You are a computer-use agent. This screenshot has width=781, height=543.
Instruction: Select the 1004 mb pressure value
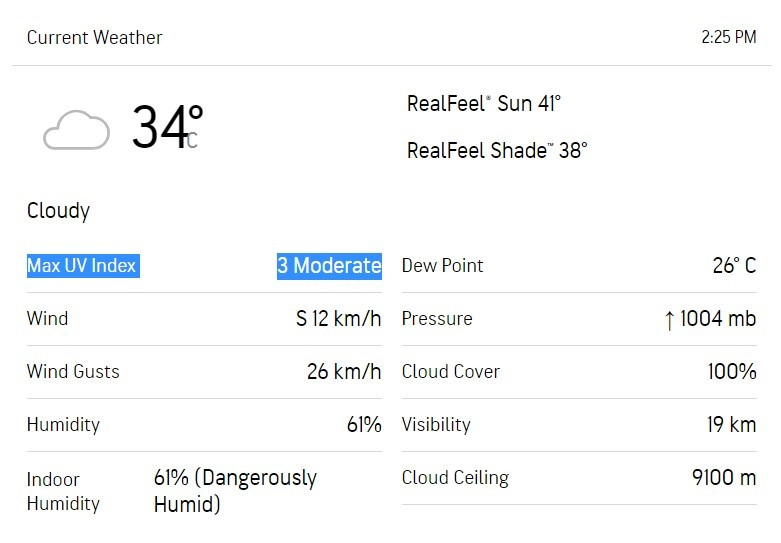click(718, 319)
